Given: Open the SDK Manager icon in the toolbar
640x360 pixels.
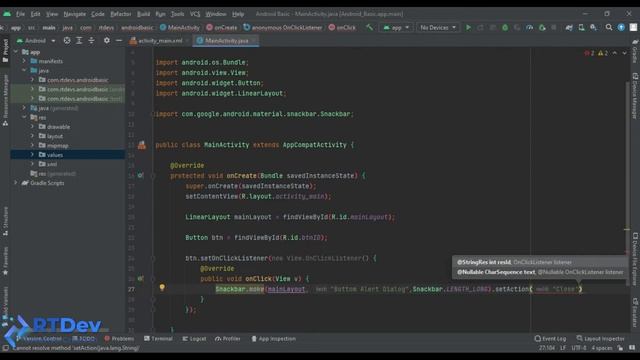Looking at the screenshot, I should pos(593,27).
